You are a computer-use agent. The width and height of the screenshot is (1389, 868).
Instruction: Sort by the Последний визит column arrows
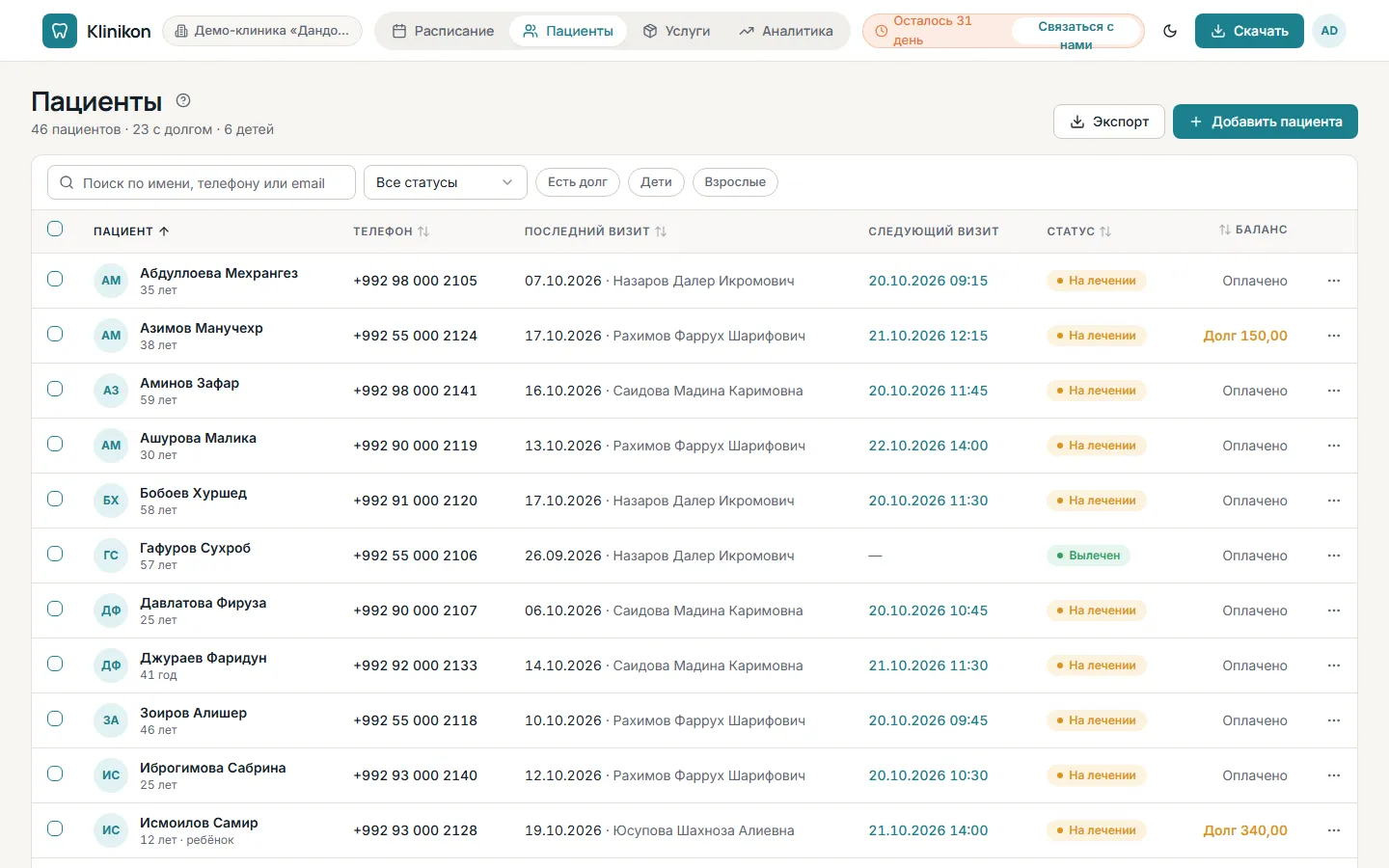point(661,231)
